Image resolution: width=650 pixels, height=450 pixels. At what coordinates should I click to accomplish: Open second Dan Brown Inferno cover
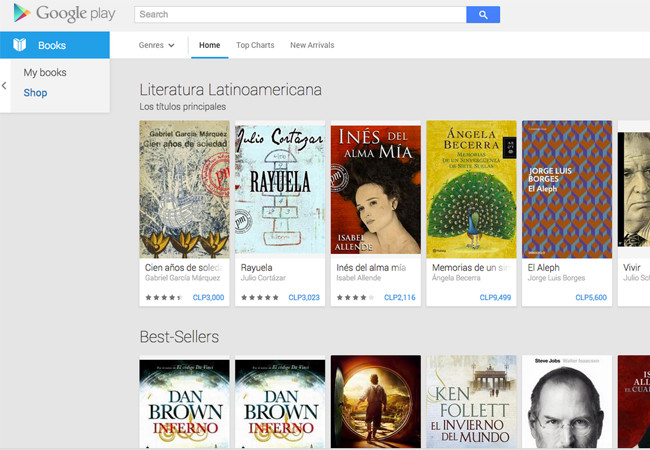click(280, 402)
